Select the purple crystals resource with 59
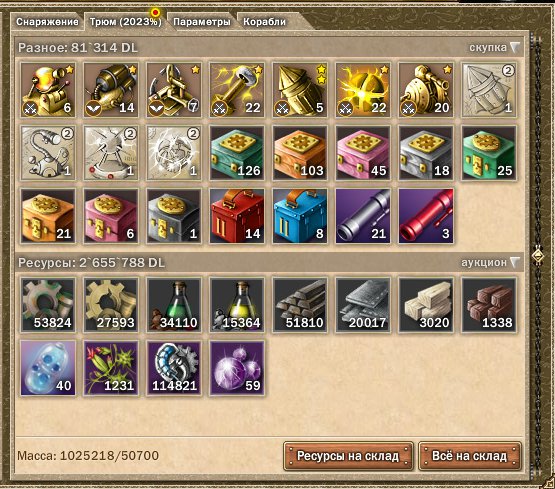 (237, 368)
